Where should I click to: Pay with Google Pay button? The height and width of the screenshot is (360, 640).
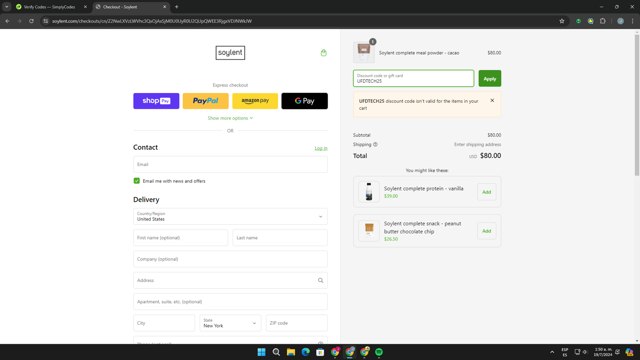pyautogui.click(x=304, y=101)
